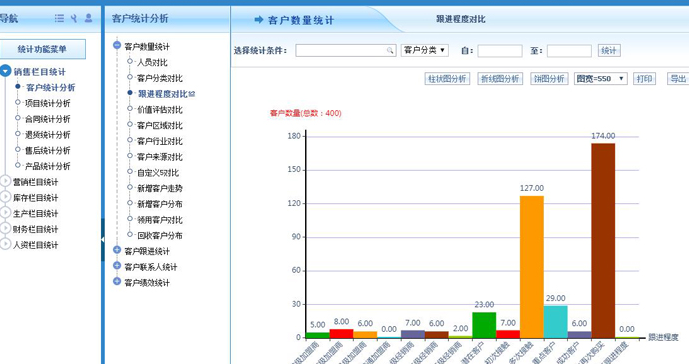Click the list view icon in navigation header
Image resolution: width=689 pixels, height=364 pixels.
(59, 18)
